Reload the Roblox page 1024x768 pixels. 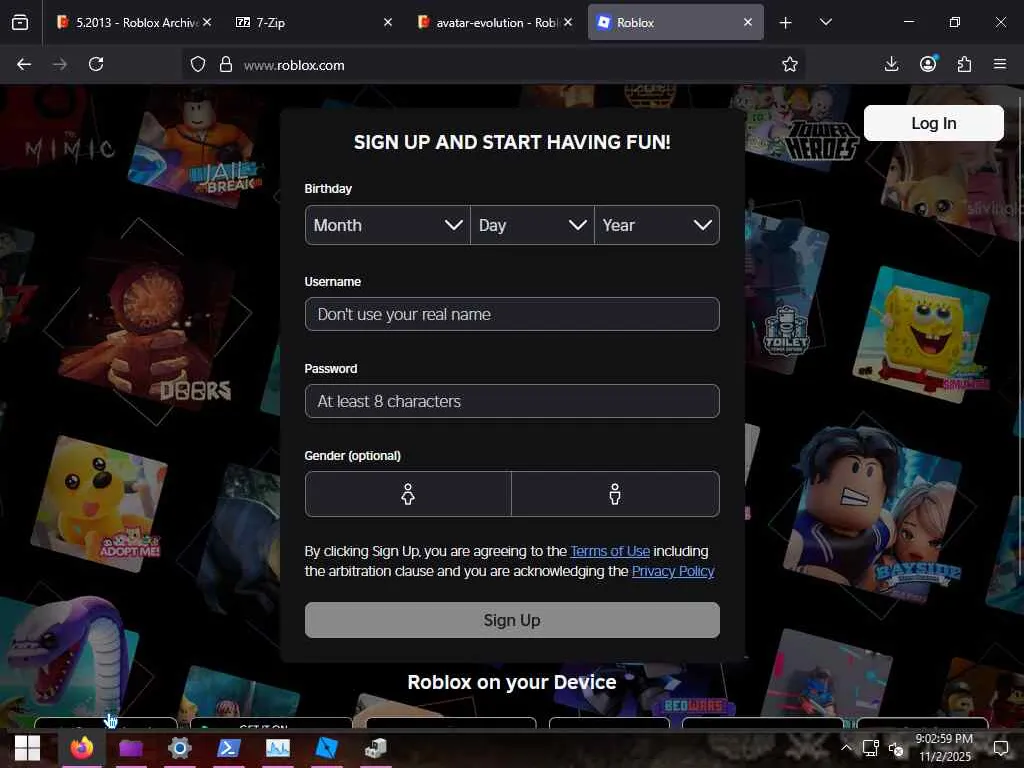tap(96, 64)
